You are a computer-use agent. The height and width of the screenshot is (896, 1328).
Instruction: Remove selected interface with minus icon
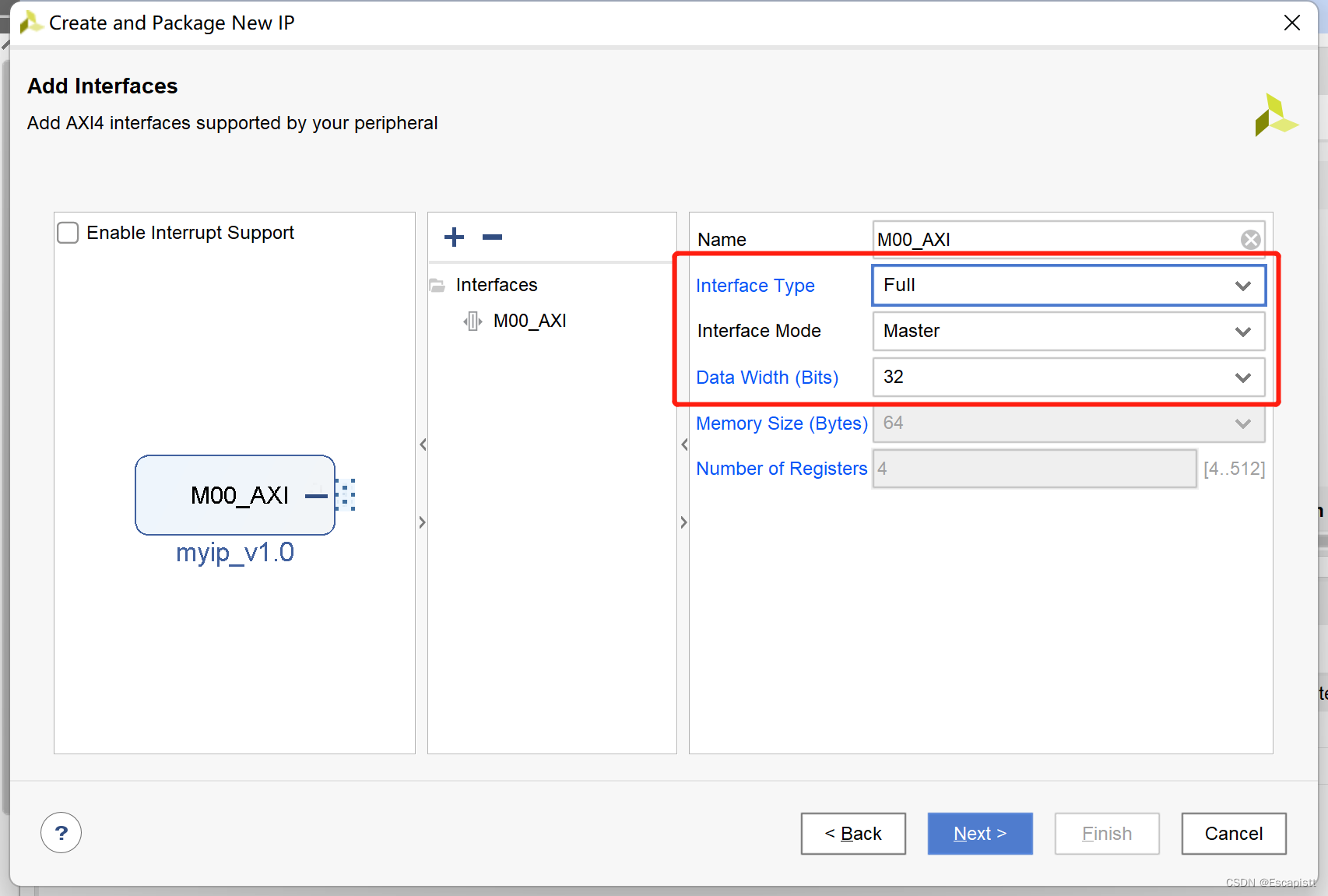point(492,237)
